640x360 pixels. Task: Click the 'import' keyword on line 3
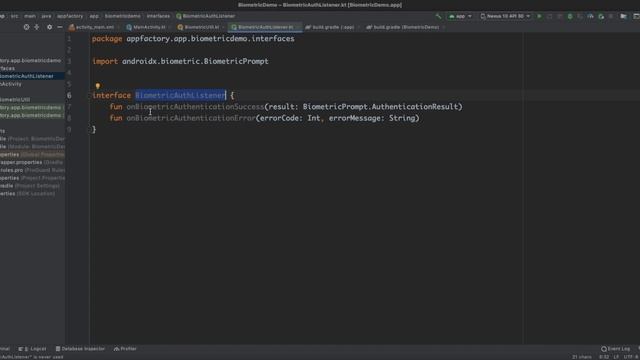point(105,62)
